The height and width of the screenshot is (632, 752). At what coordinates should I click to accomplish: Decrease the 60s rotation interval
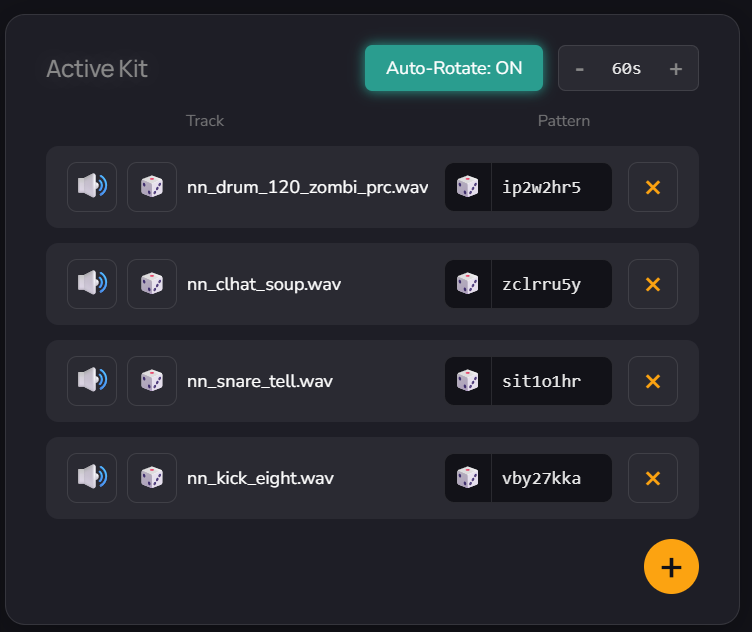(580, 69)
